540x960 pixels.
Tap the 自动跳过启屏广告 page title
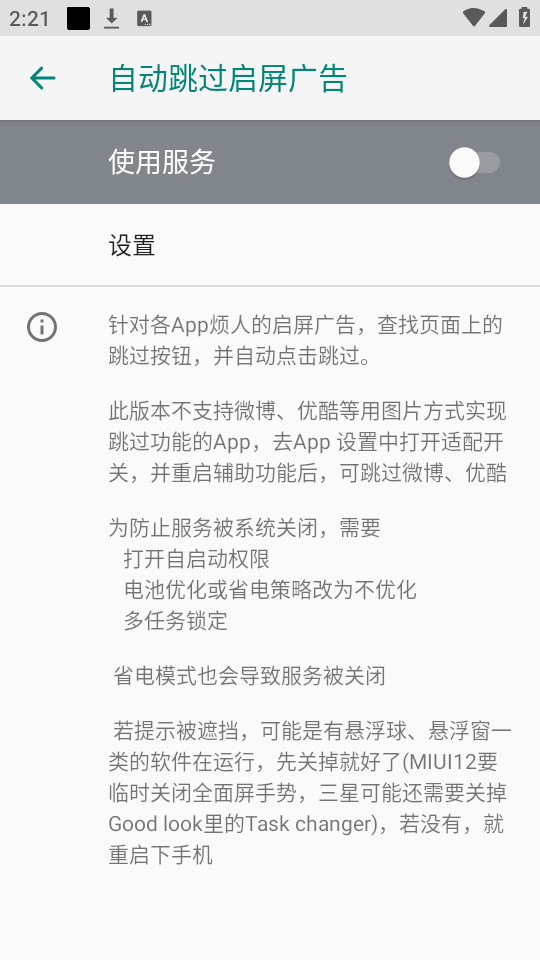coord(228,78)
